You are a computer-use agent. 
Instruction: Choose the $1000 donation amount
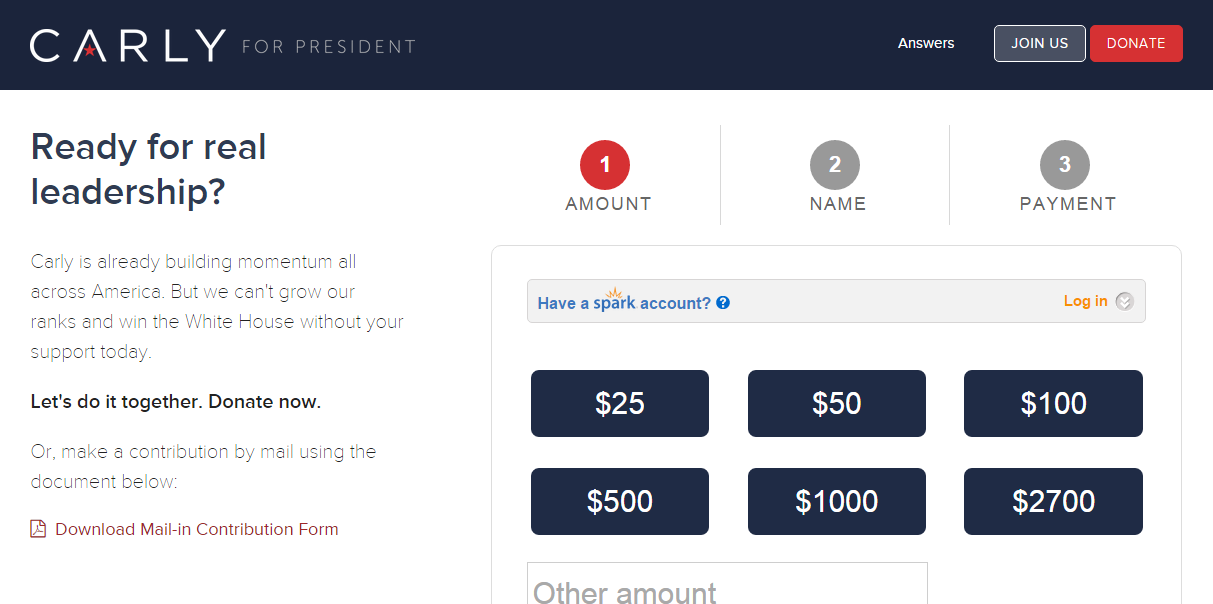tap(837, 501)
